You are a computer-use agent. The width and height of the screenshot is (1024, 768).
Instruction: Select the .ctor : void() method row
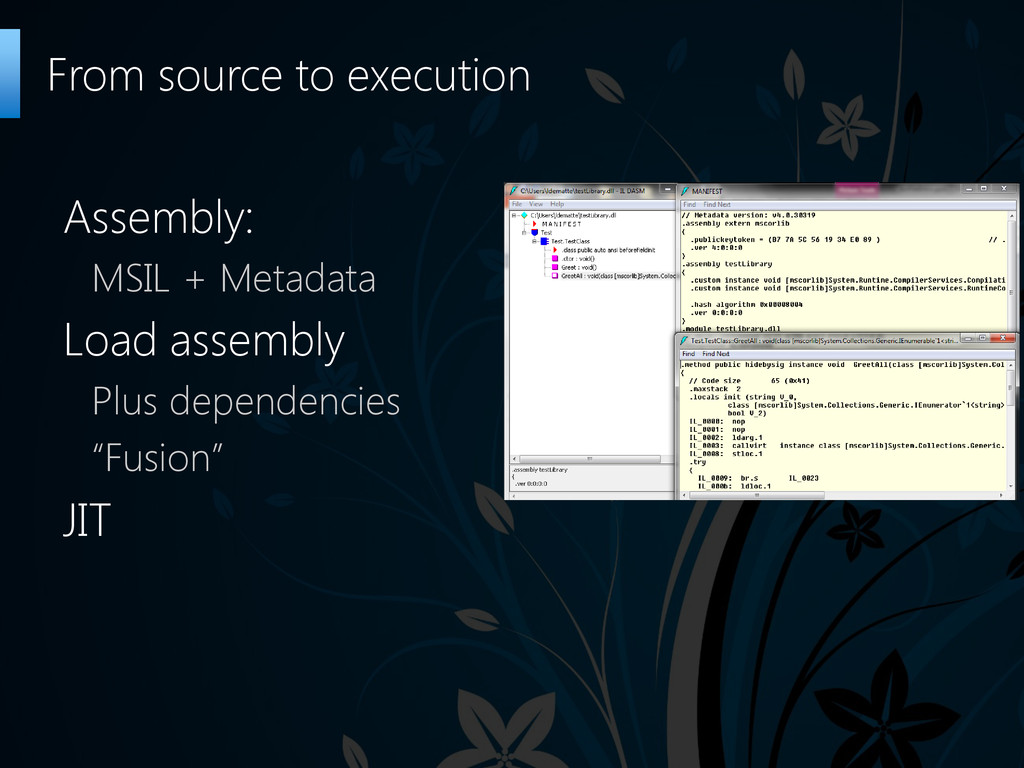click(x=578, y=259)
